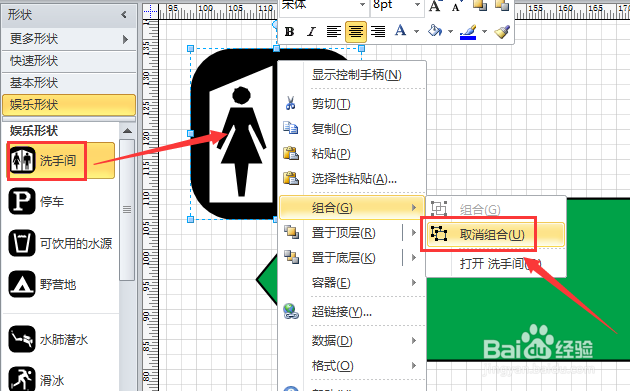Screen dimensions: 630x391
Task: Increase font size with large A
Action: tap(435, 6)
